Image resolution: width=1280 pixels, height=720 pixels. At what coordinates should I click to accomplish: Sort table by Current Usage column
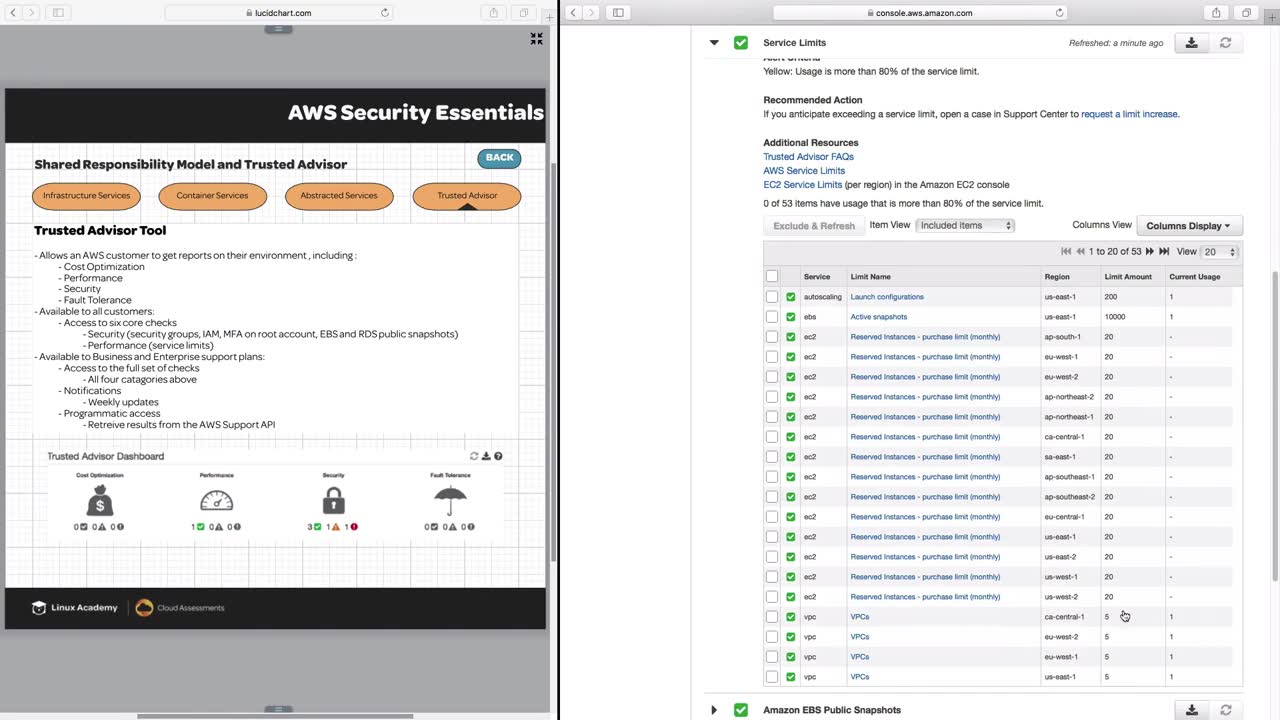[1195, 277]
